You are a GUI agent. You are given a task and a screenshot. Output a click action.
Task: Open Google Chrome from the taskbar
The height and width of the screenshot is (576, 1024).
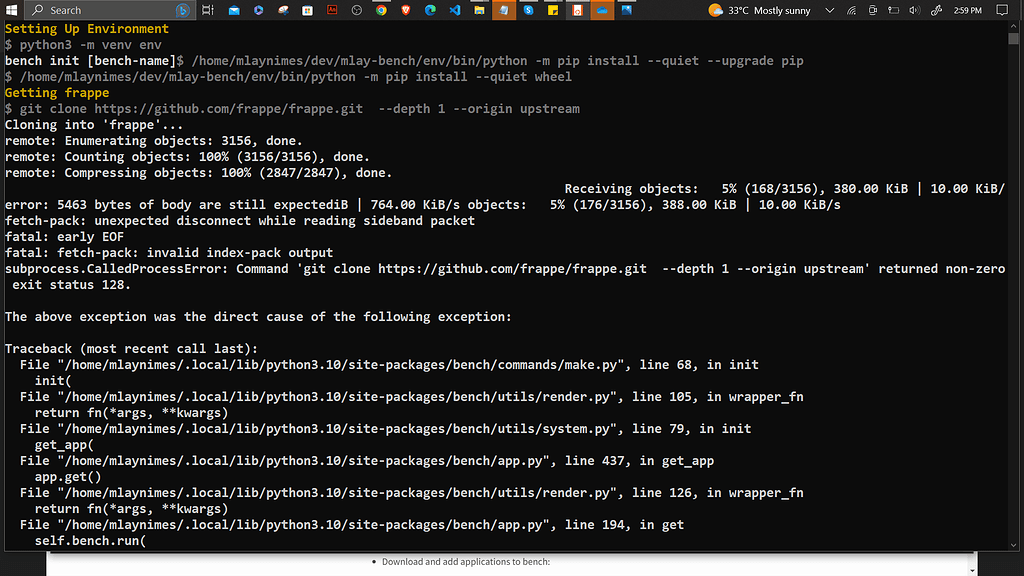click(x=380, y=9)
